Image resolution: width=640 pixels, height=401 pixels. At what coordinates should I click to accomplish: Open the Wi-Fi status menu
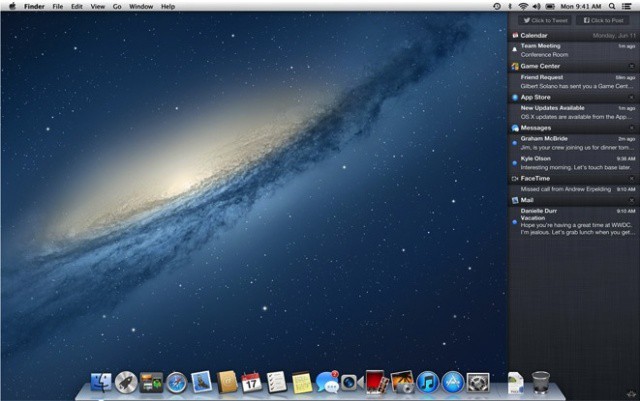click(522, 6)
